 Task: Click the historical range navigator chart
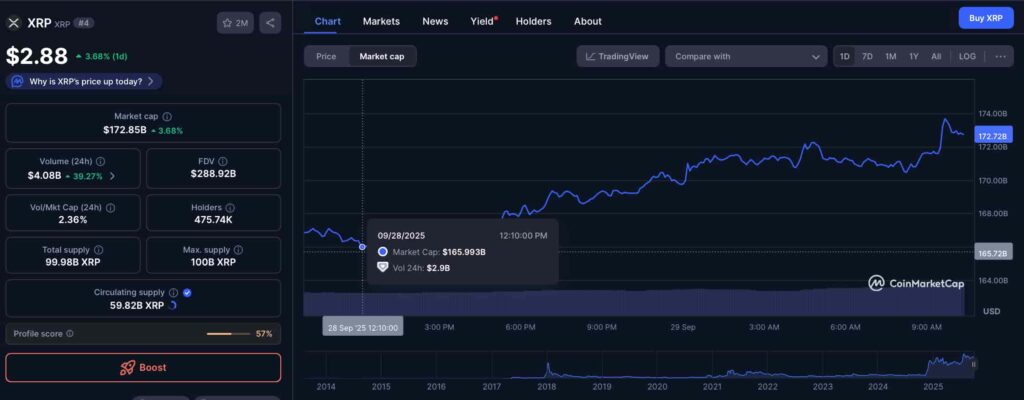(639, 365)
